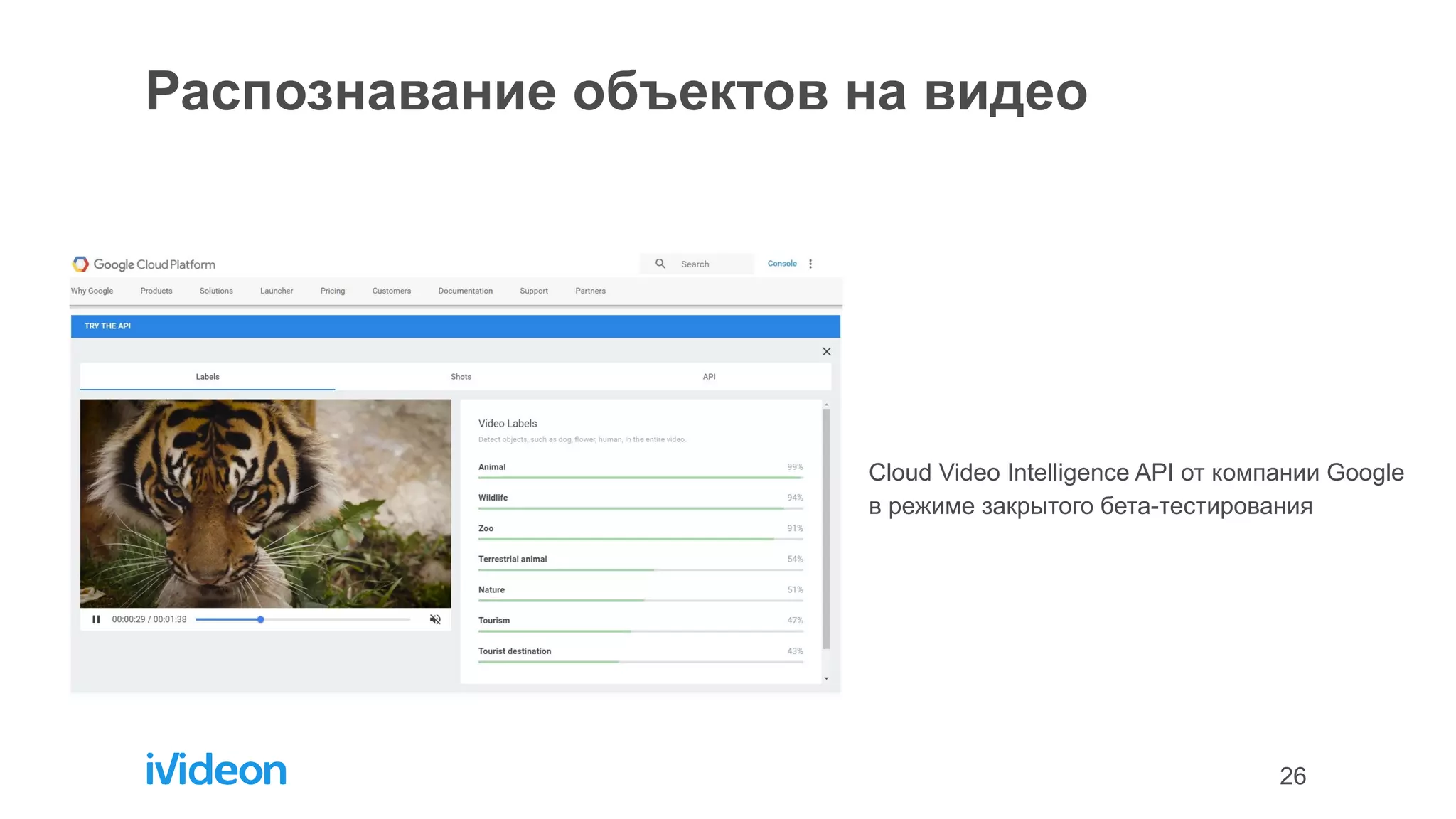Go to the Pricing page
Screen dimensions: 1456x819
pos(333,291)
